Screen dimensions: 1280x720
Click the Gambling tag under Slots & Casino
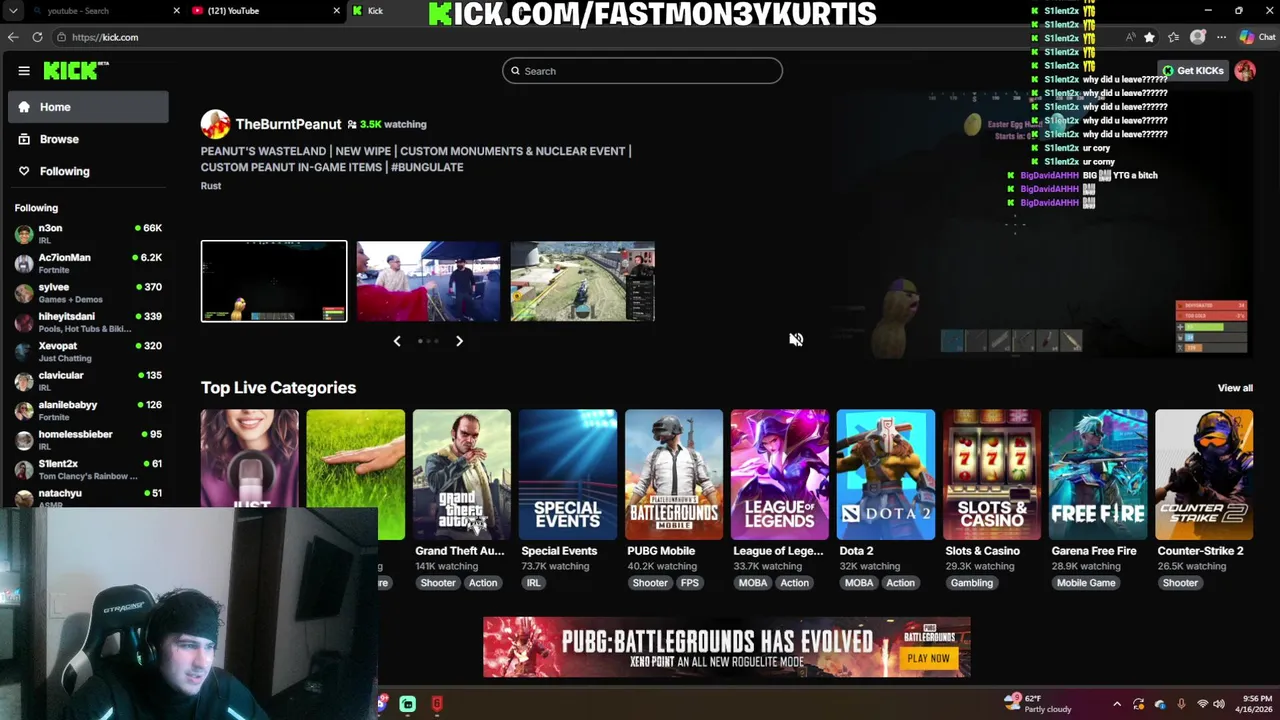click(972, 583)
